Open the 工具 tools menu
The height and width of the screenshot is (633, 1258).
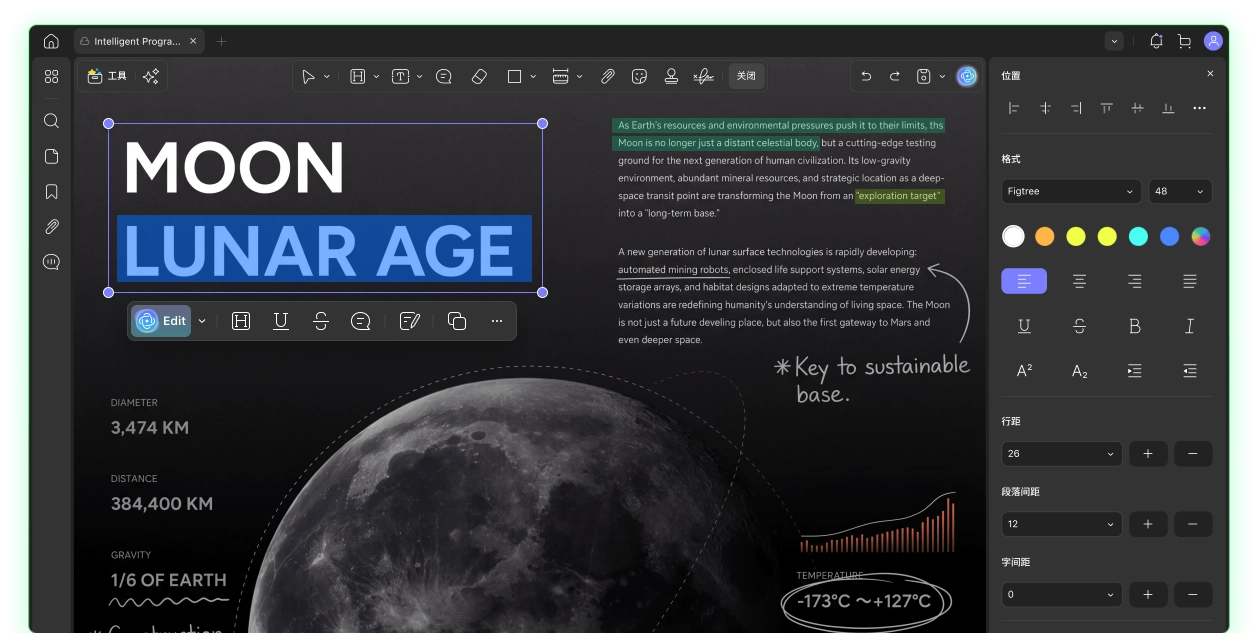click(x=108, y=76)
